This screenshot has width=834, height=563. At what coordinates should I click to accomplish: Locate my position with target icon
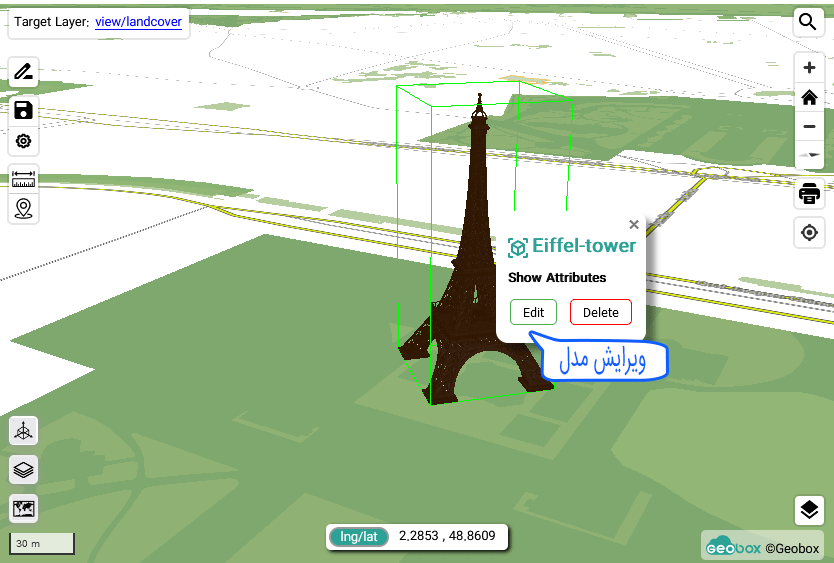point(809,233)
